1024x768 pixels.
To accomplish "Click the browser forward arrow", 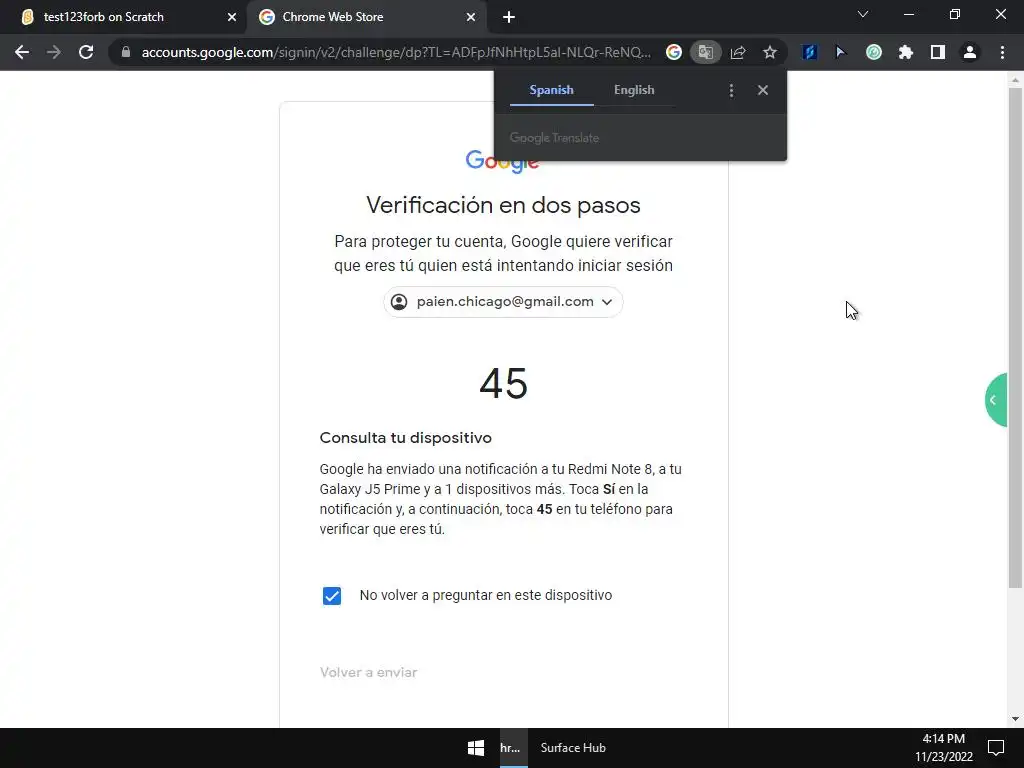I will point(54,52).
